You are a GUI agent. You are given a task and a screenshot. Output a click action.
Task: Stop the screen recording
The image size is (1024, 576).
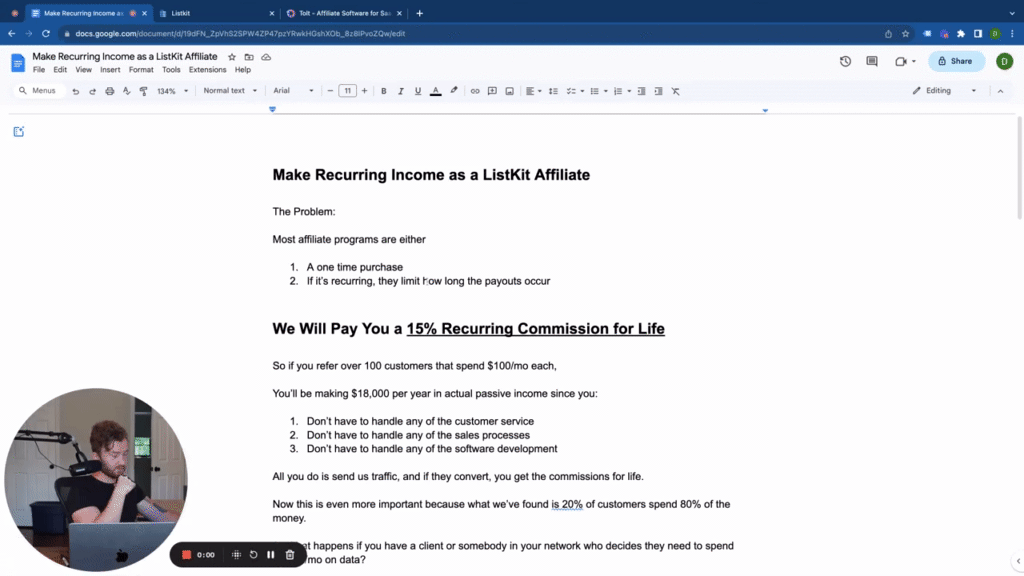pyautogui.click(x=186, y=555)
